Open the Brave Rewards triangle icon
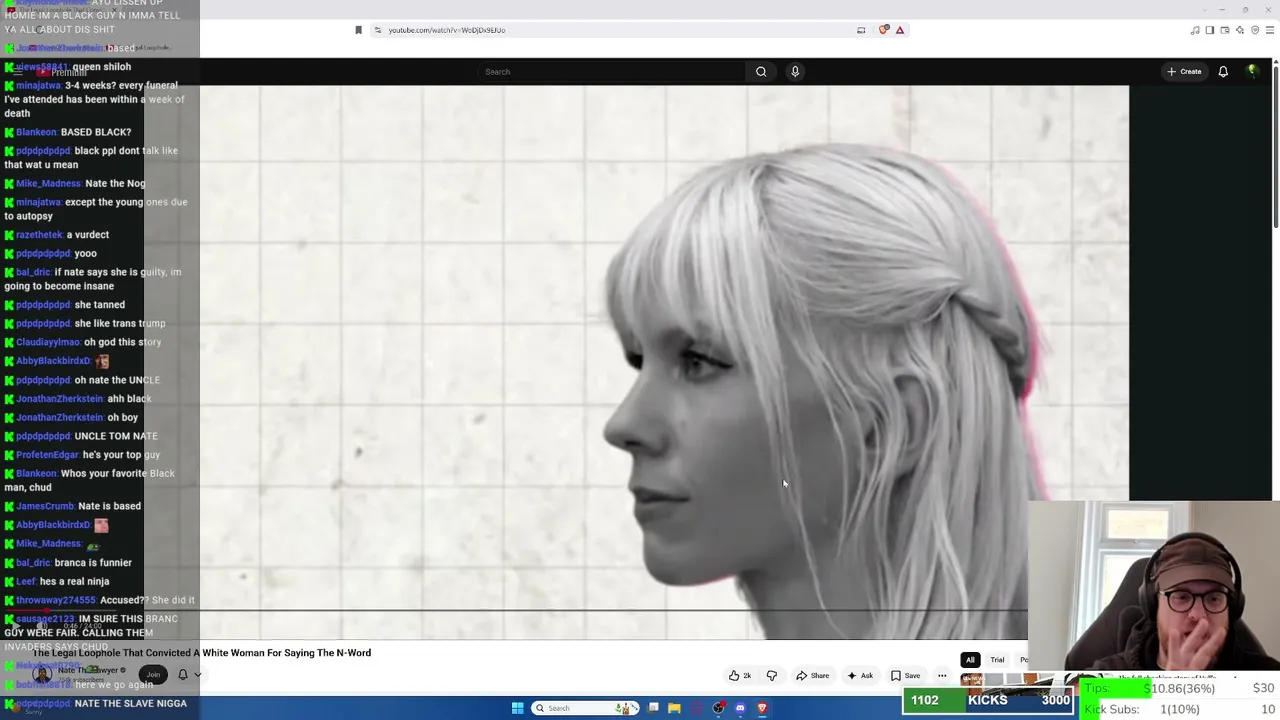 click(900, 30)
